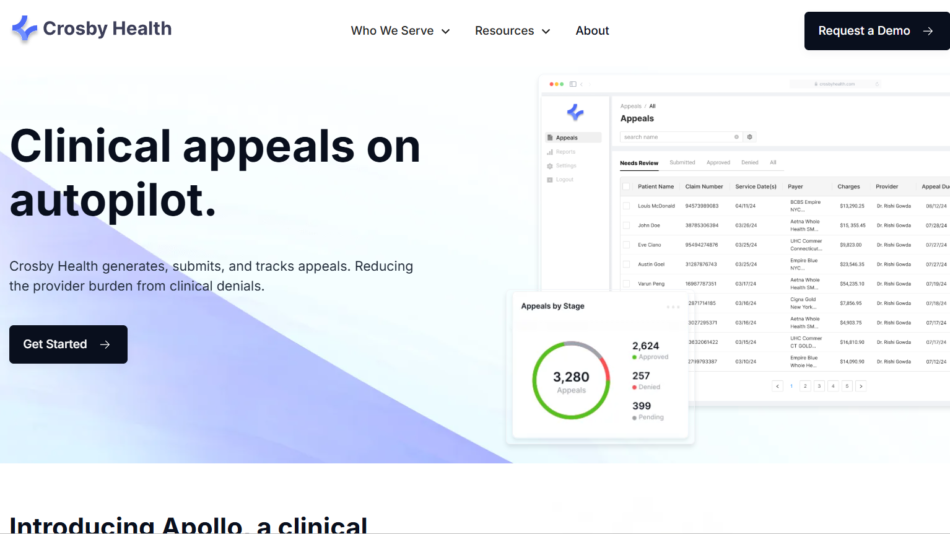Click the arrow icon in Request a Demo

pyautogui.click(x=928, y=31)
